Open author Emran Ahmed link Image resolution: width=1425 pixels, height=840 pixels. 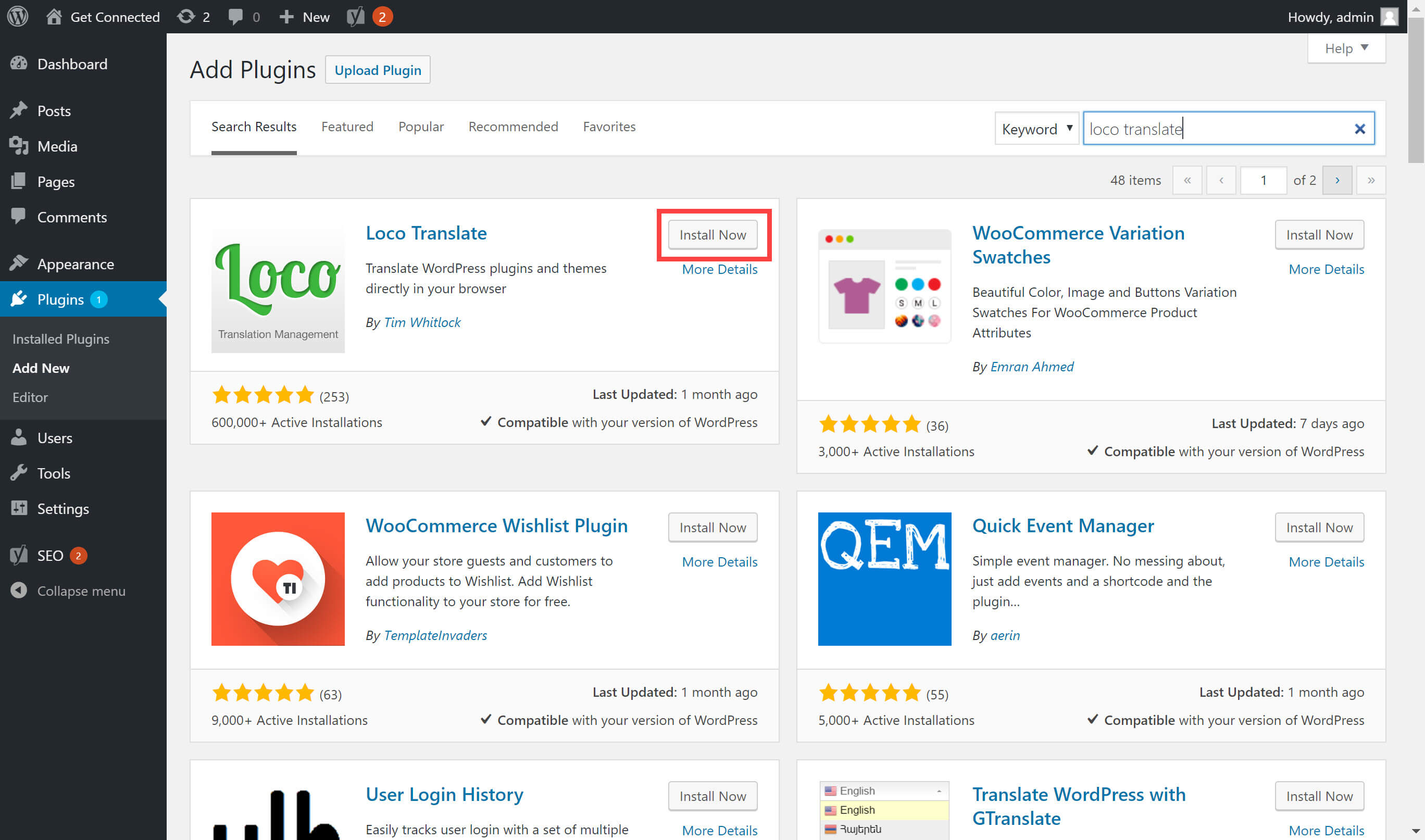coord(1032,366)
